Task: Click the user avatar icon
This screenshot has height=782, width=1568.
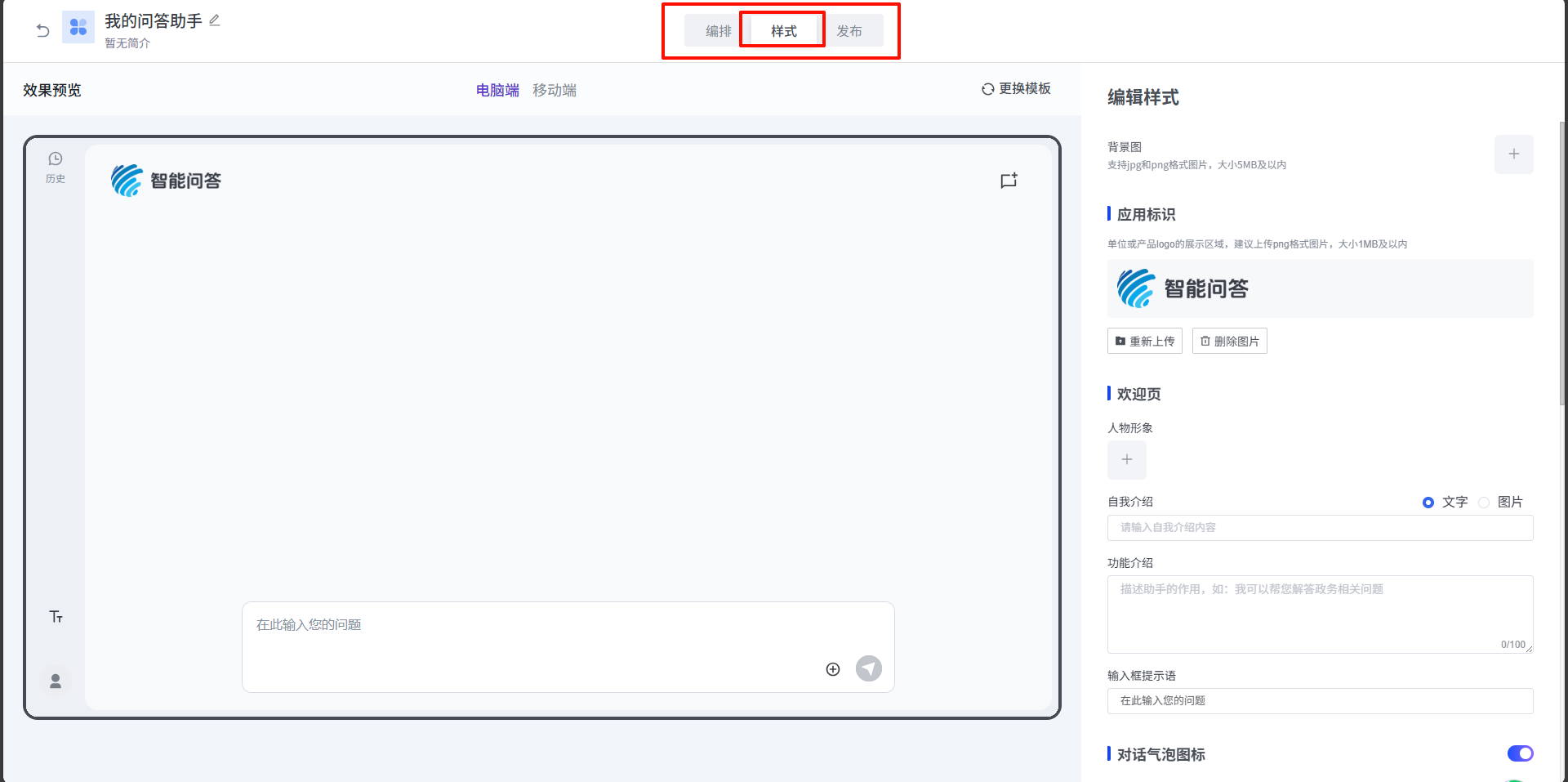Action: 56,681
